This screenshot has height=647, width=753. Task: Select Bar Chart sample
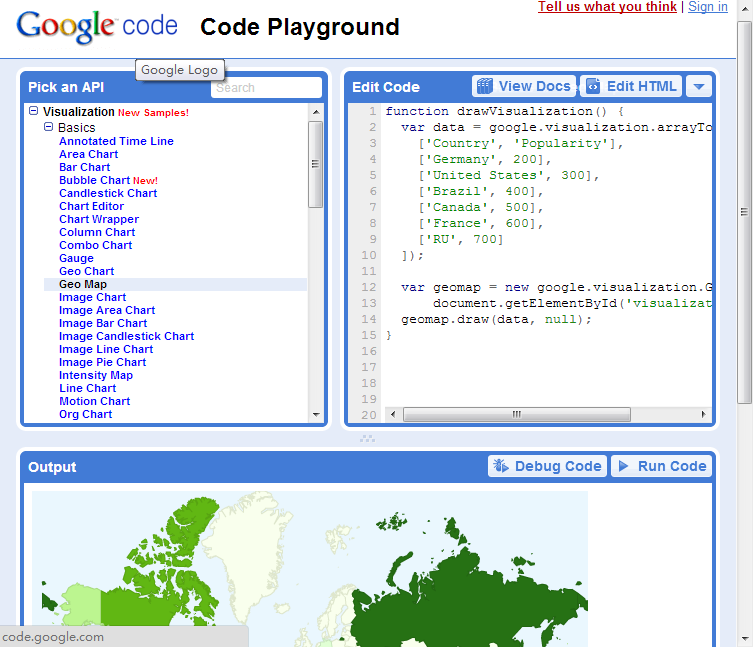coord(85,167)
